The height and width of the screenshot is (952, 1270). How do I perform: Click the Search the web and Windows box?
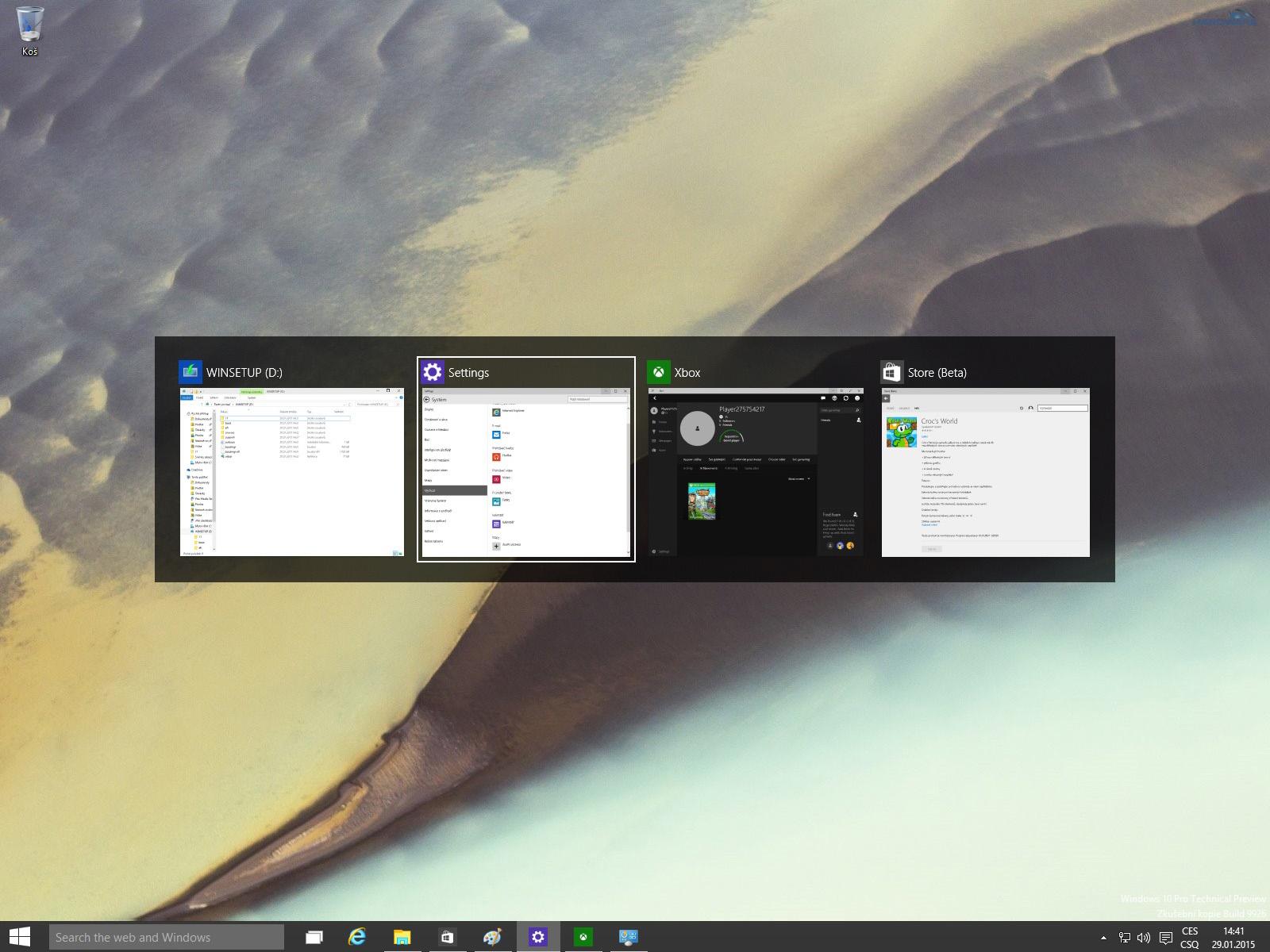click(167, 937)
